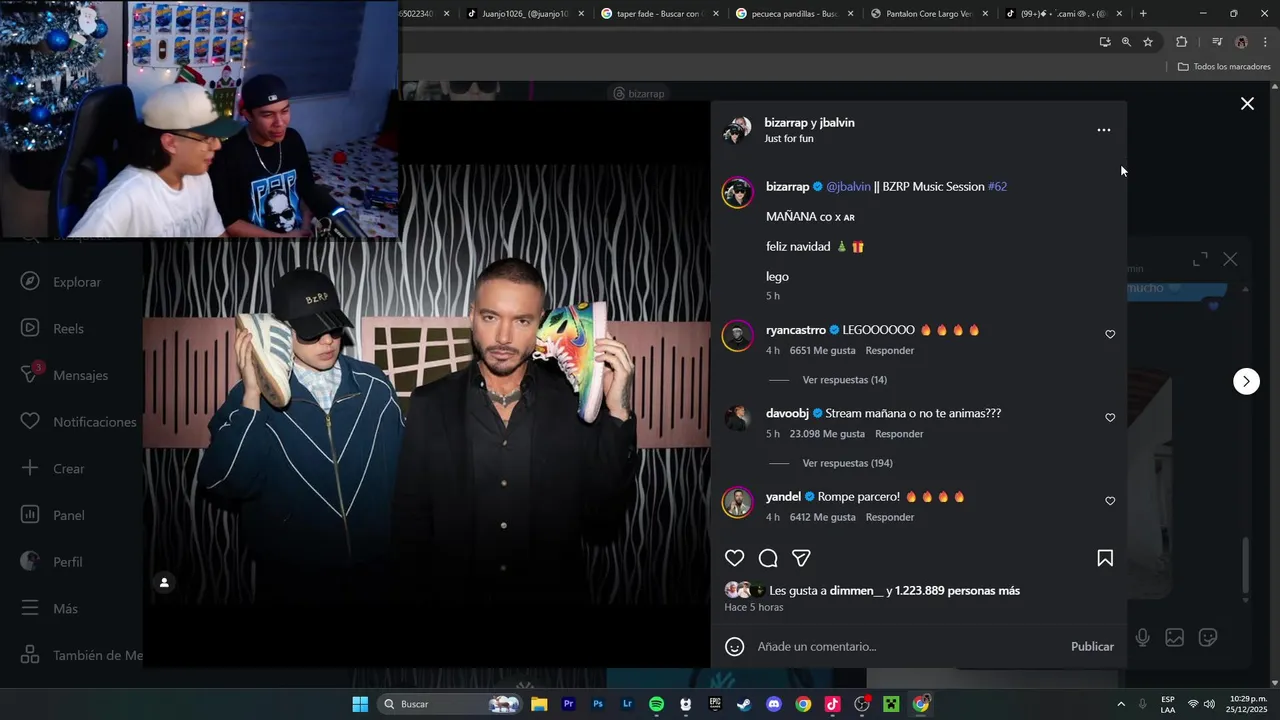
Task: Reply to yandel's comment
Action: pos(890,517)
